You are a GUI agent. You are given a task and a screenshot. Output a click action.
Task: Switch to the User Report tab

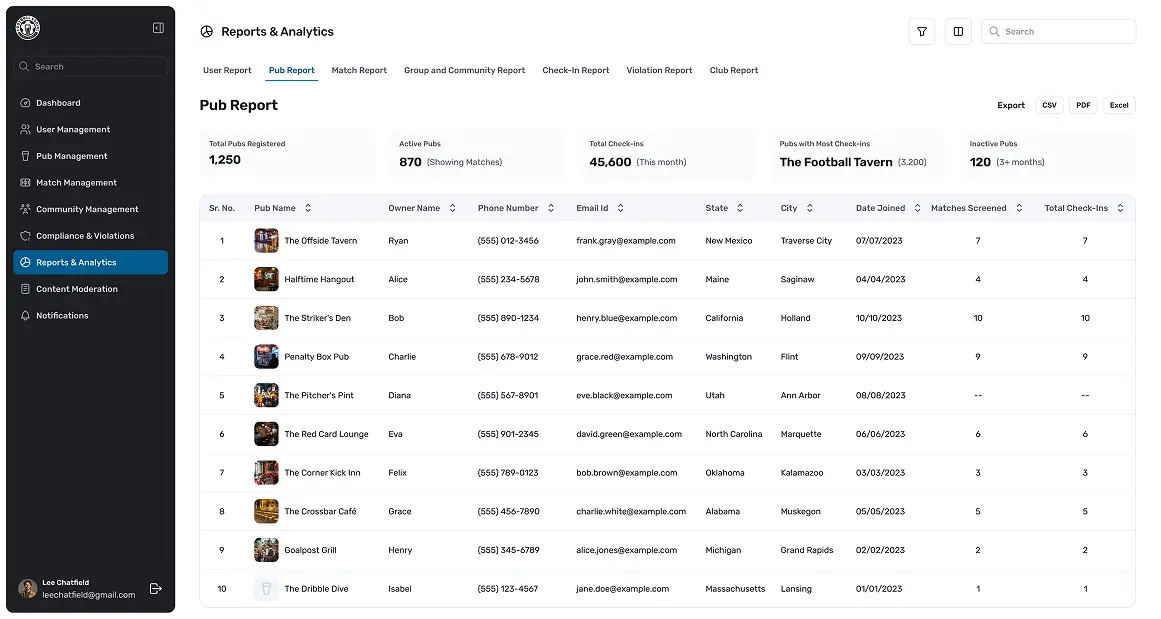pos(227,71)
